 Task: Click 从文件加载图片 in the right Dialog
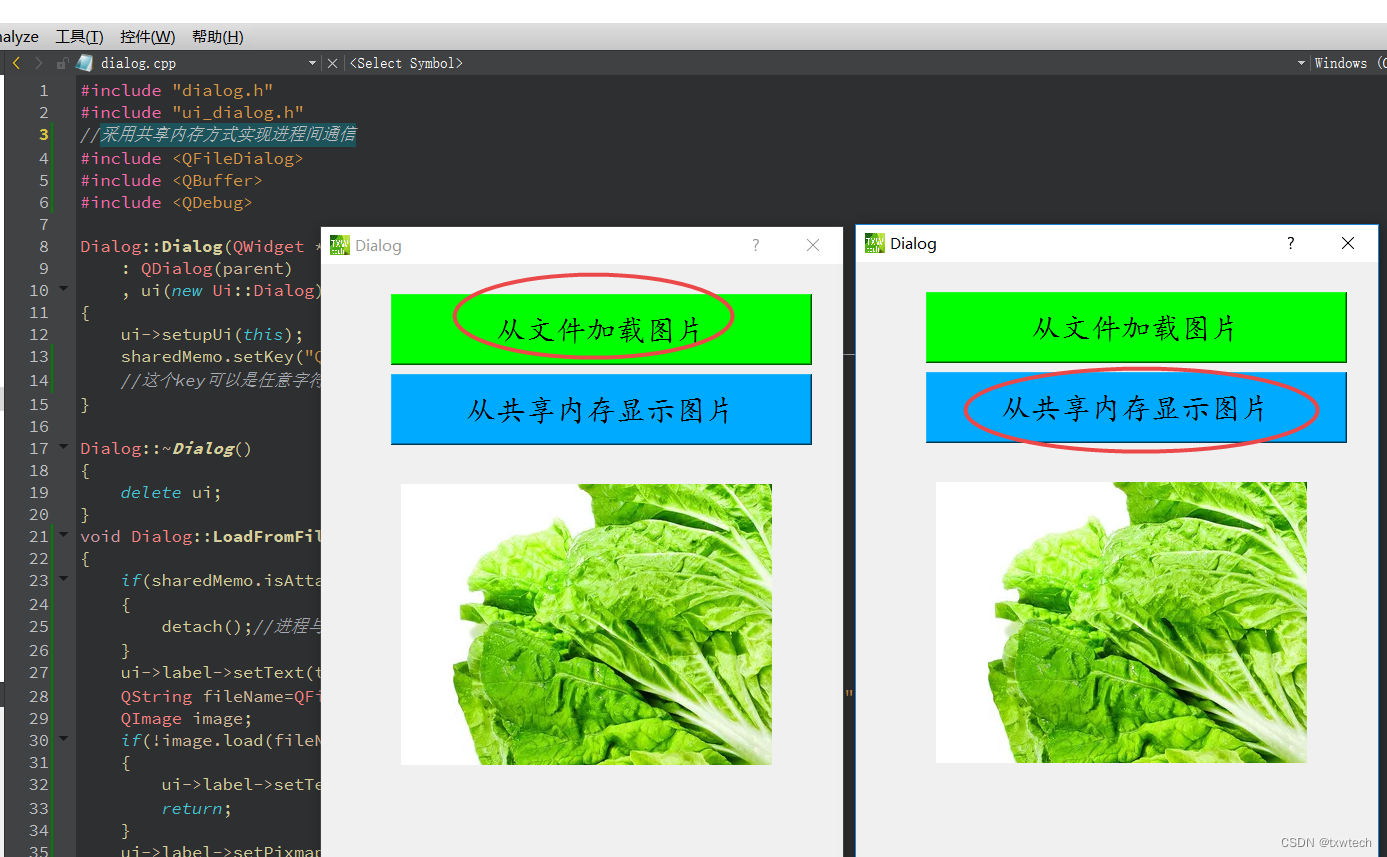(1136, 327)
